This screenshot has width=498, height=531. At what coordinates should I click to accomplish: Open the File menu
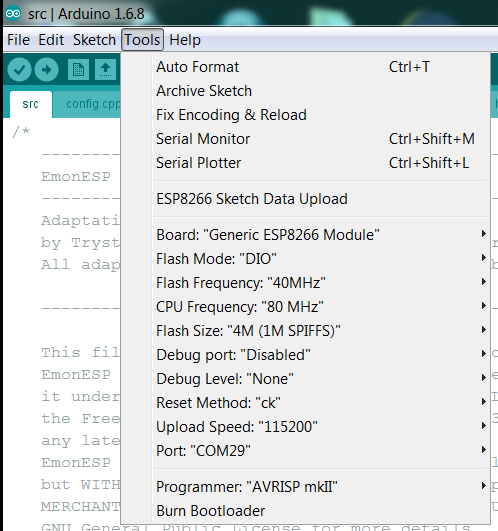(x=18, y=40)
